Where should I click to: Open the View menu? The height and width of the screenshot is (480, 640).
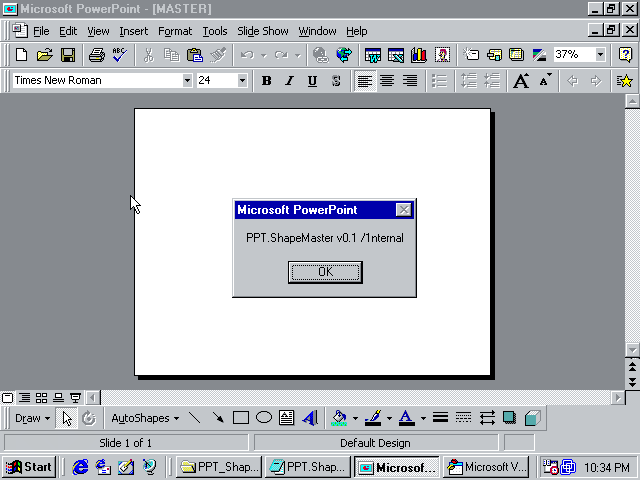click(98, 31)
